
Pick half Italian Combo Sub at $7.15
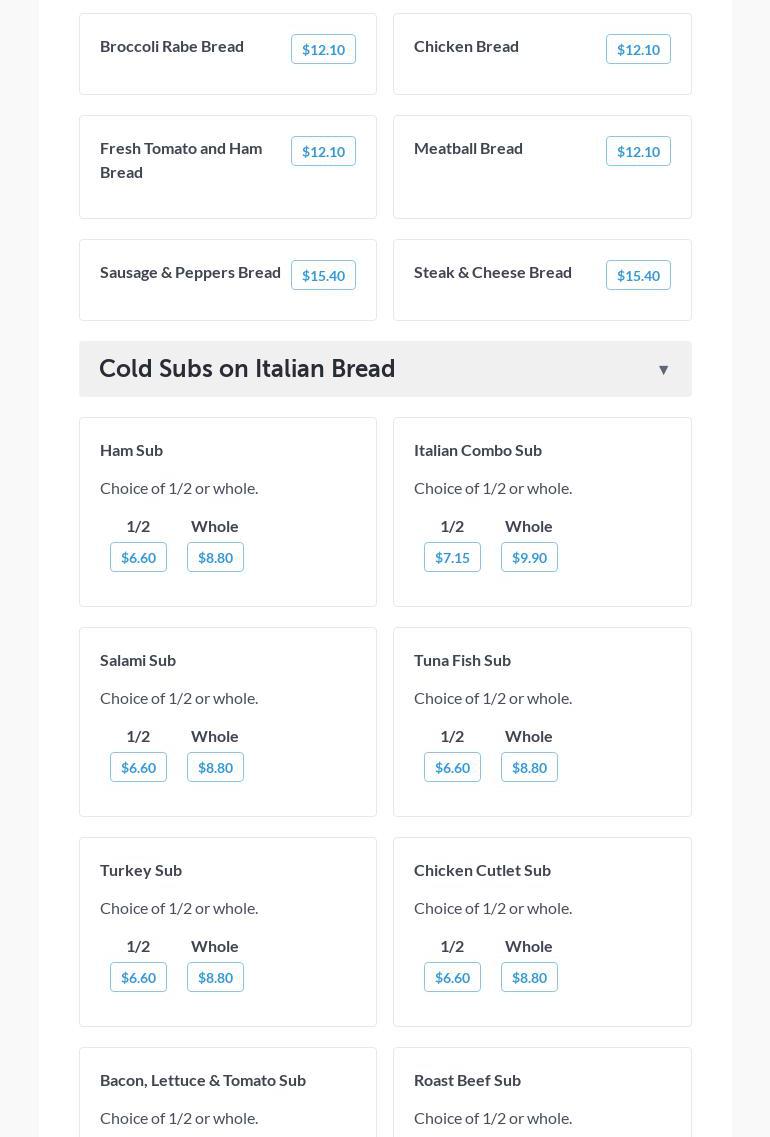tap(452, 557)
